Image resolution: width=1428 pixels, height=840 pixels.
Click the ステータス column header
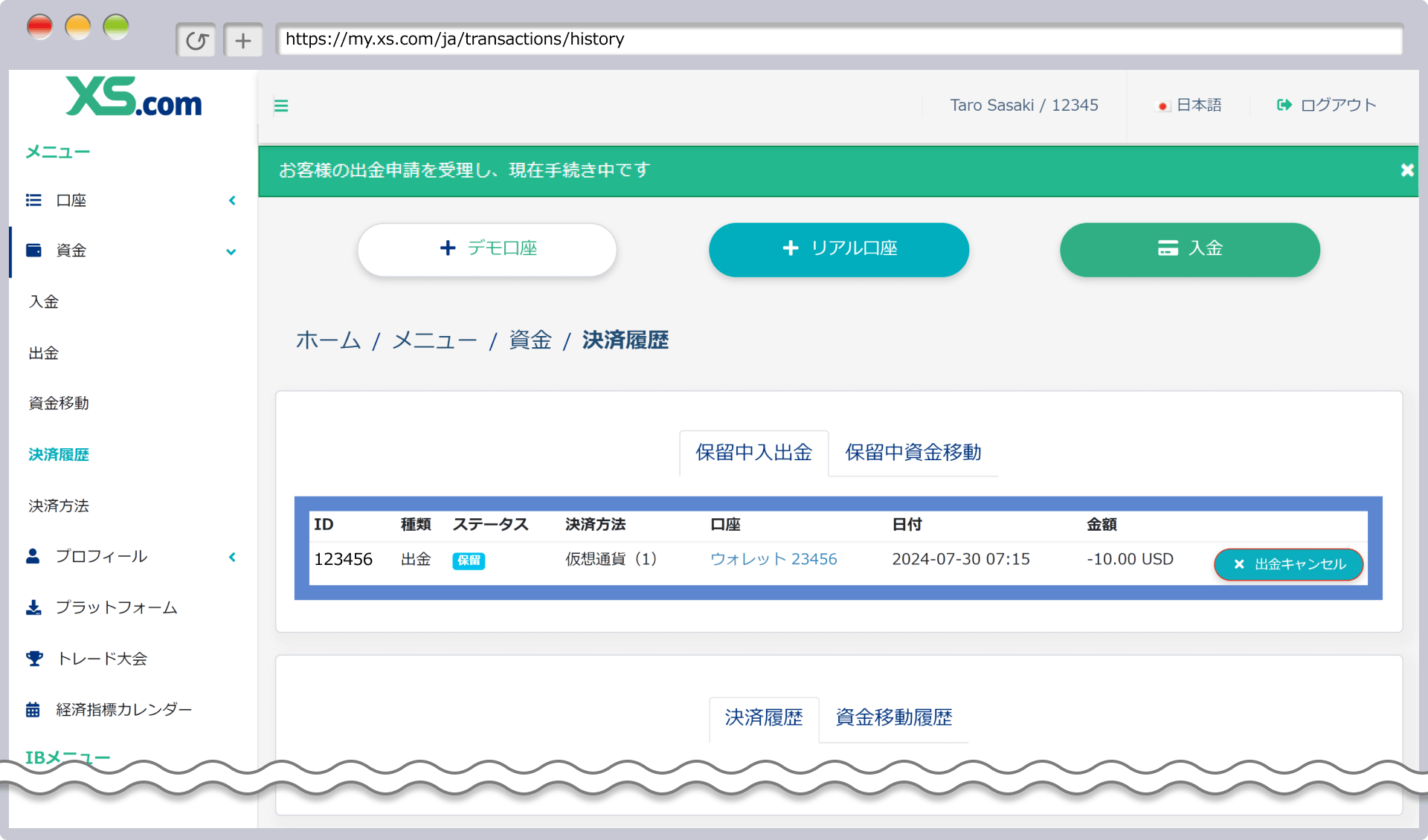point(490,525)
